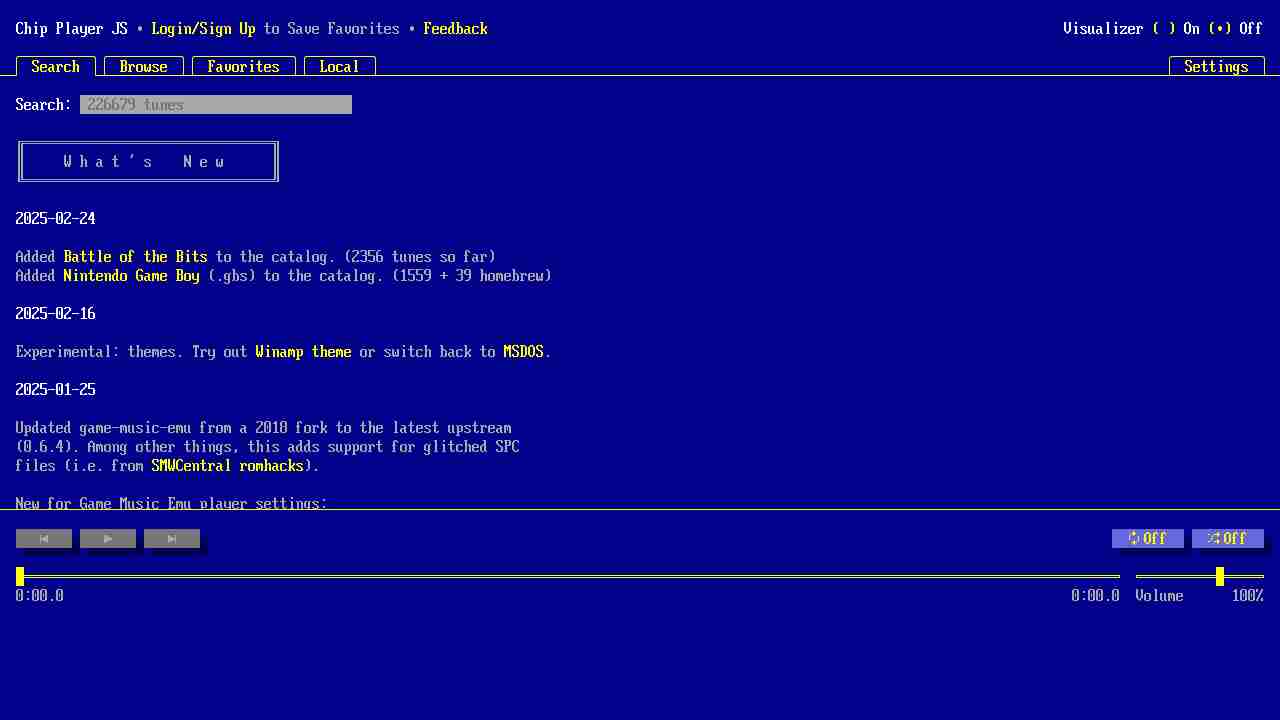Click the previous track button
This screenshot has width=1280, height=720.
(44, 539)
